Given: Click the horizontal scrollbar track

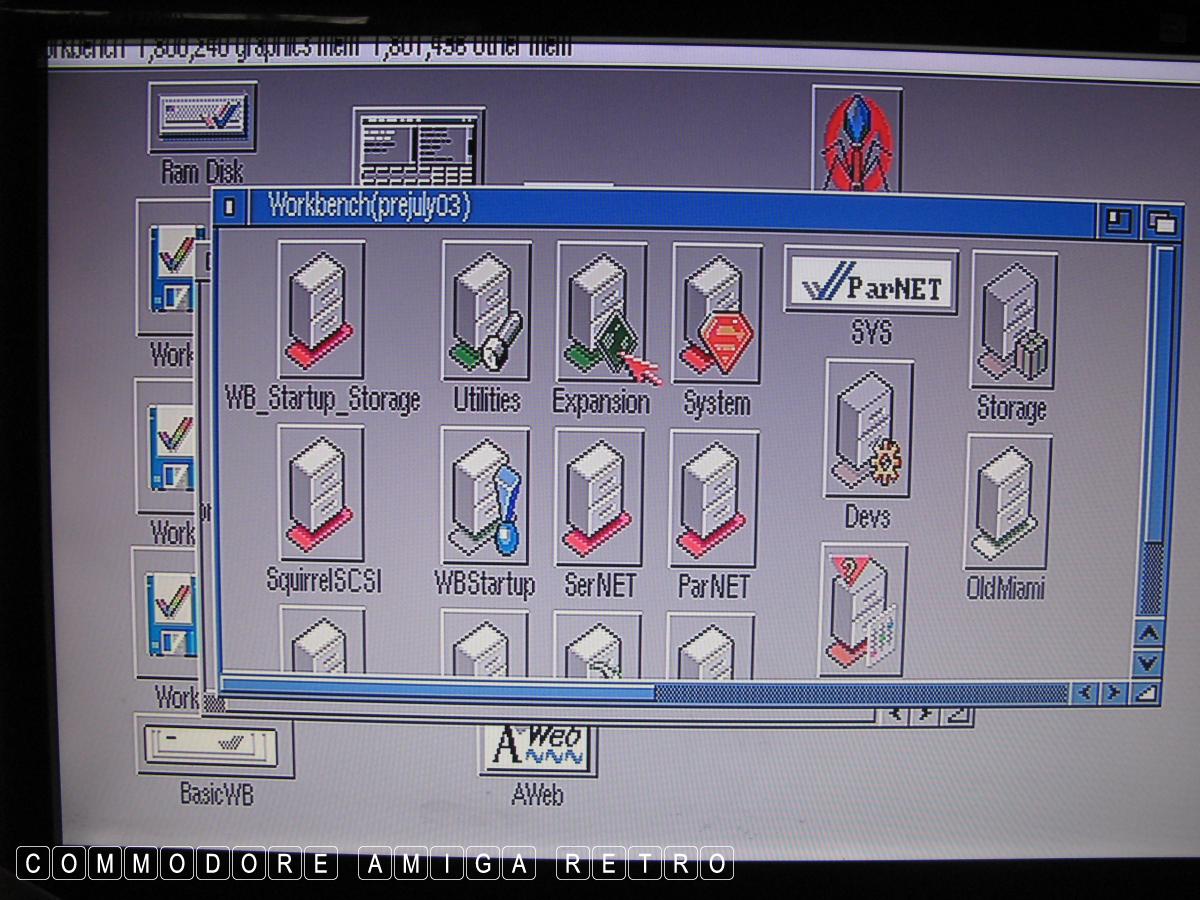Looking at the screenshot, I should pos(860,692).
